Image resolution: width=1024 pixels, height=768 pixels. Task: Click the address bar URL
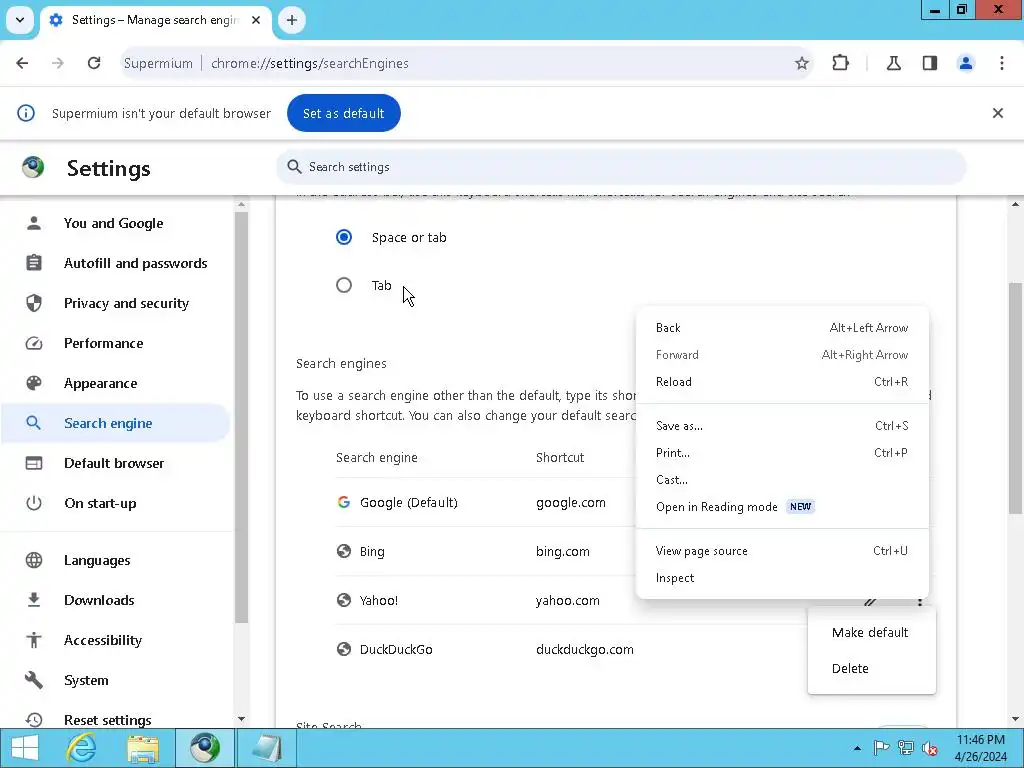tap(310, 63)
